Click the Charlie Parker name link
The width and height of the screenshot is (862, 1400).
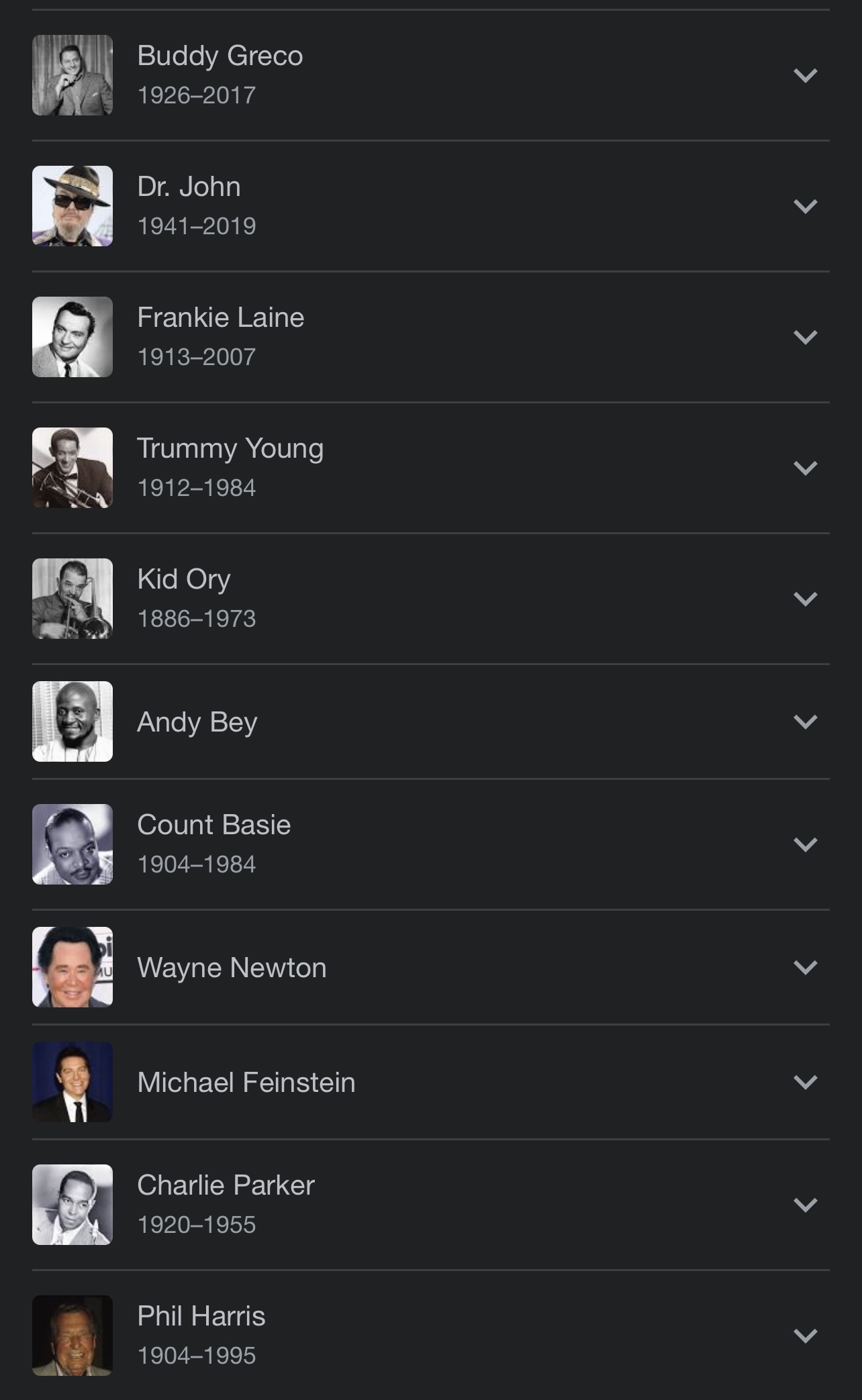coord(226,1185)
